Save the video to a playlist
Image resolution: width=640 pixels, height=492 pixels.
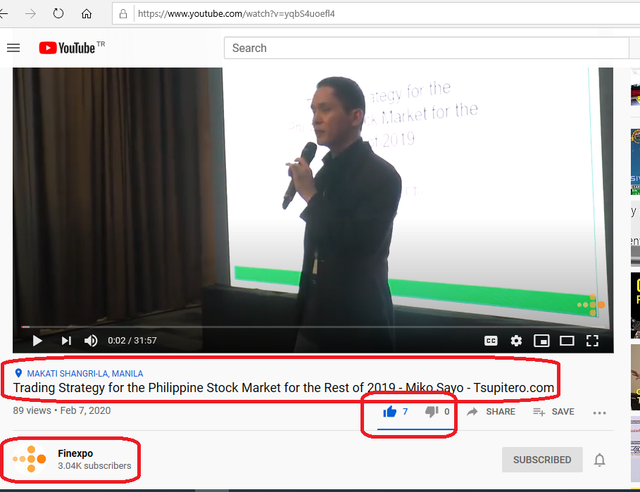553,412
